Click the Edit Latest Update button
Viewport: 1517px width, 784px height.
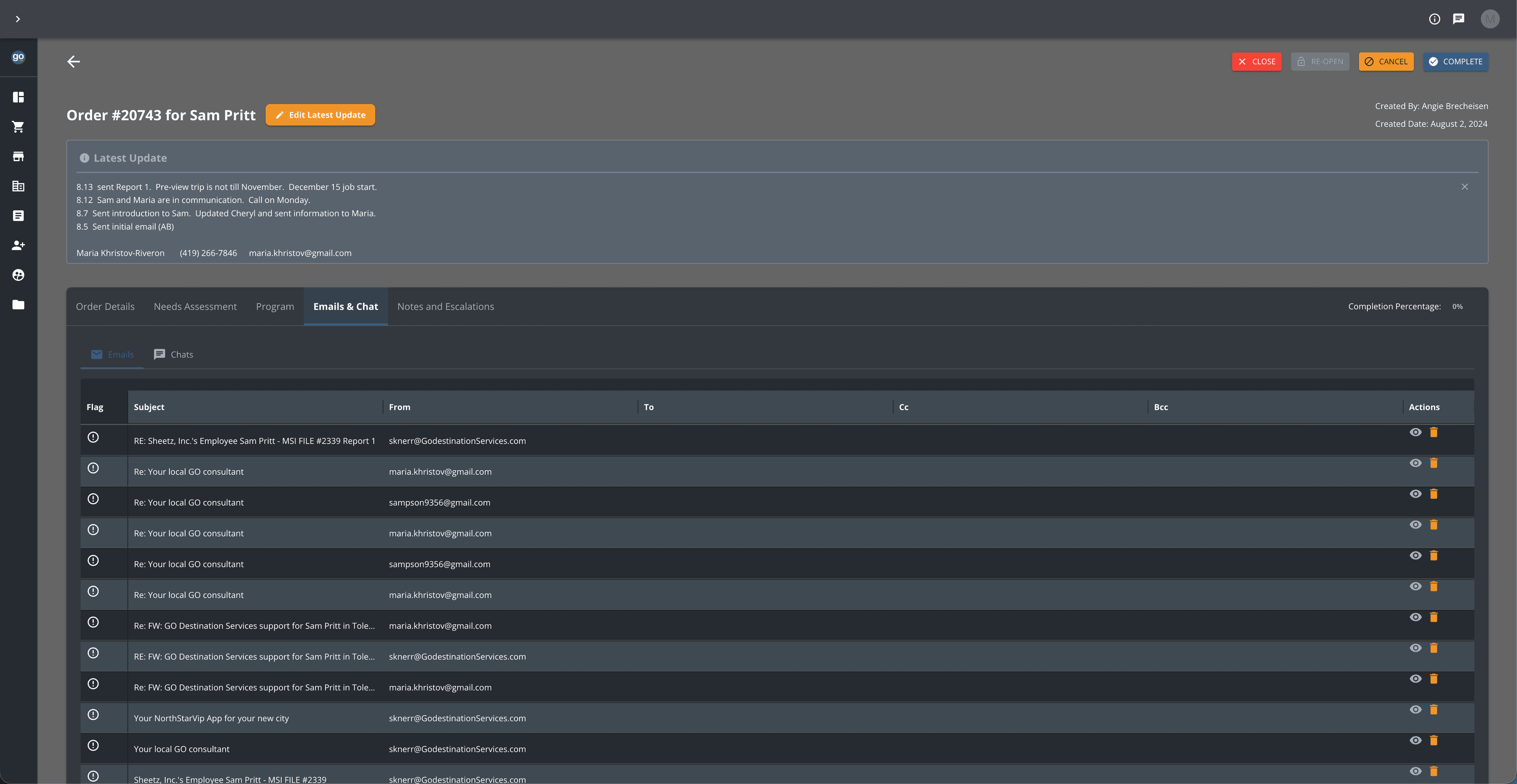coord(320,115)
